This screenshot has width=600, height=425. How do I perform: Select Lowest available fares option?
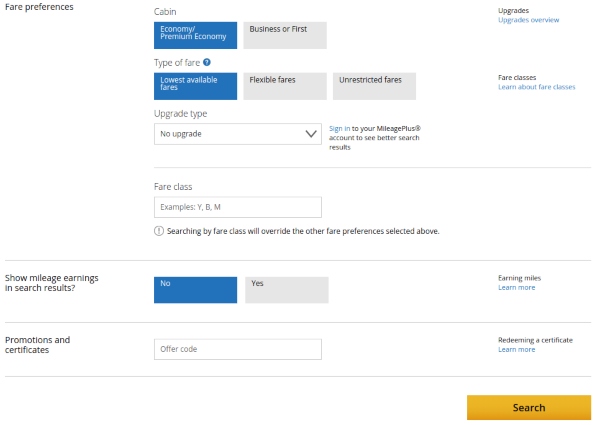[196, 85]
